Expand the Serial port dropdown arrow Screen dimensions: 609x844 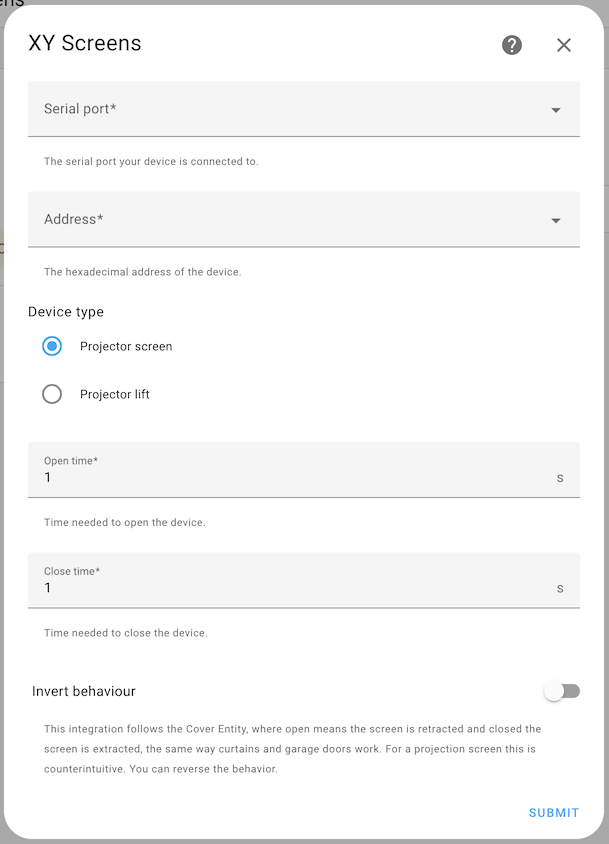(x=556, y=110)
